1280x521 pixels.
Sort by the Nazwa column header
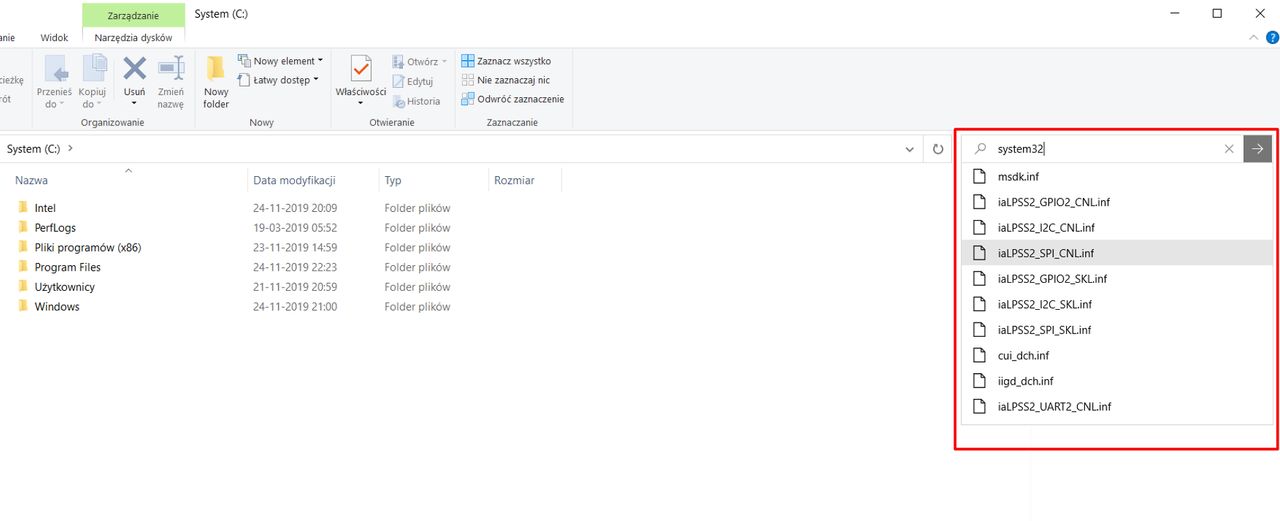click(31, 180)
